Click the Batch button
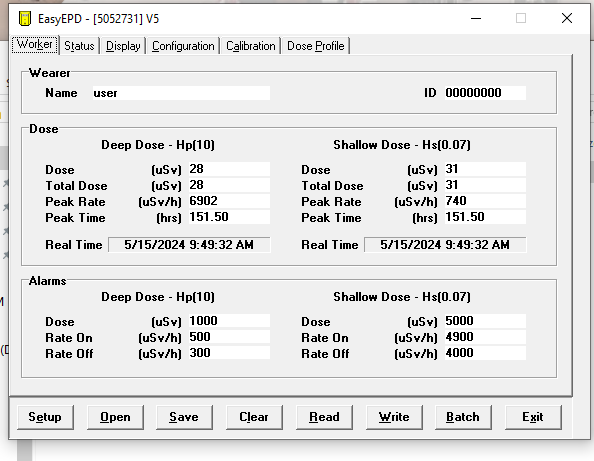Screen dimensions: 594x461 pyautogui.click(x=463, y=417)
